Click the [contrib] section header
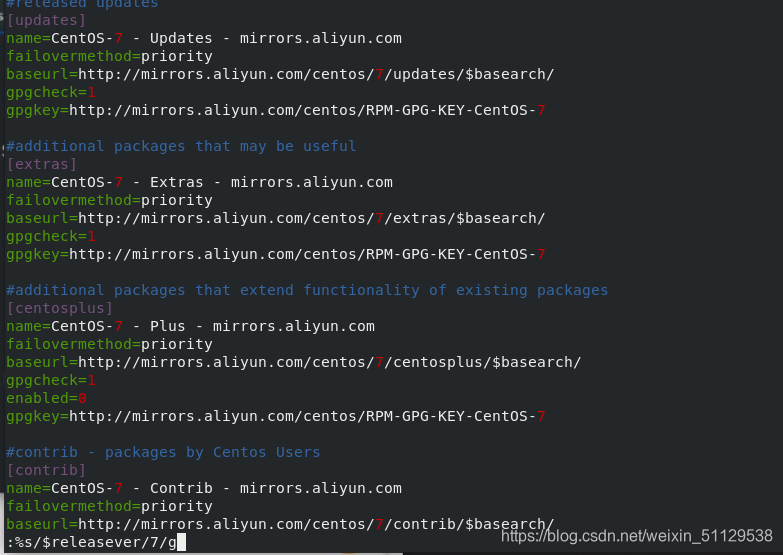 46,470
